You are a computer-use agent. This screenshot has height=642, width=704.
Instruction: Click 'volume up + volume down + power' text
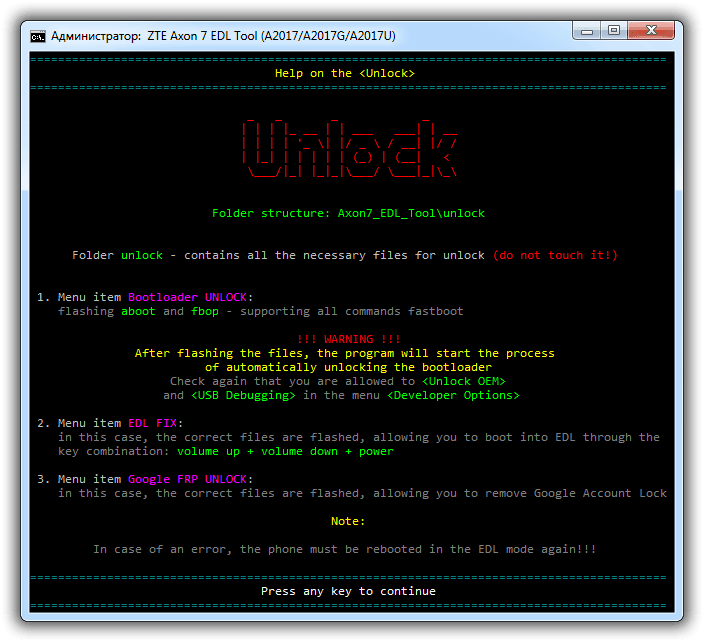285,451
